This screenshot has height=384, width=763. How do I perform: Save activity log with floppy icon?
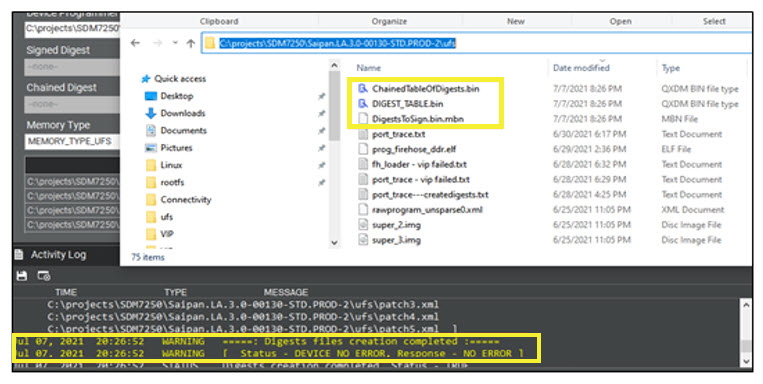click(x=22, y=276)
